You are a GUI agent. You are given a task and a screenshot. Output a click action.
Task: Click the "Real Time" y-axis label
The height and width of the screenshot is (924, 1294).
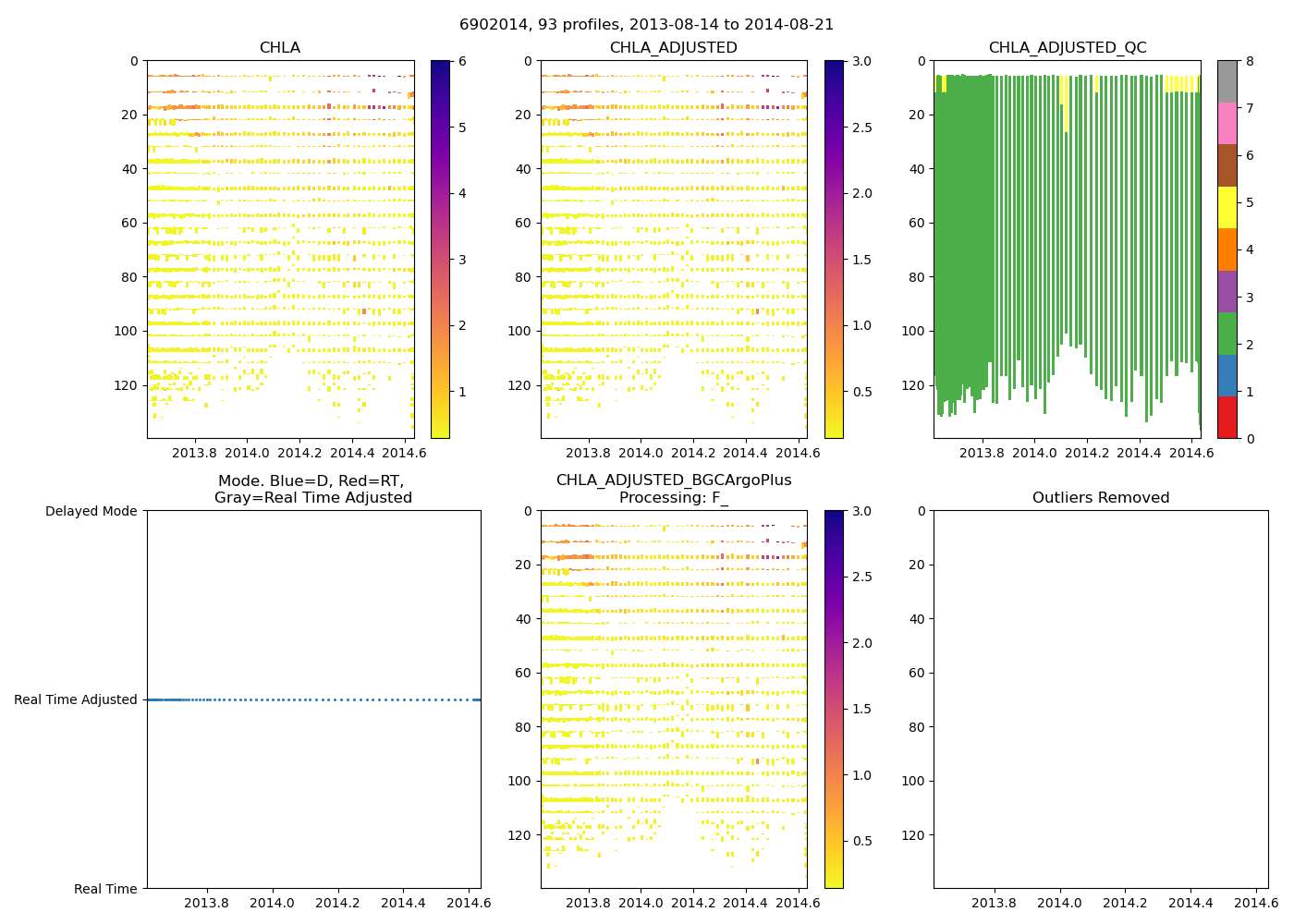[x=105, y=889]
